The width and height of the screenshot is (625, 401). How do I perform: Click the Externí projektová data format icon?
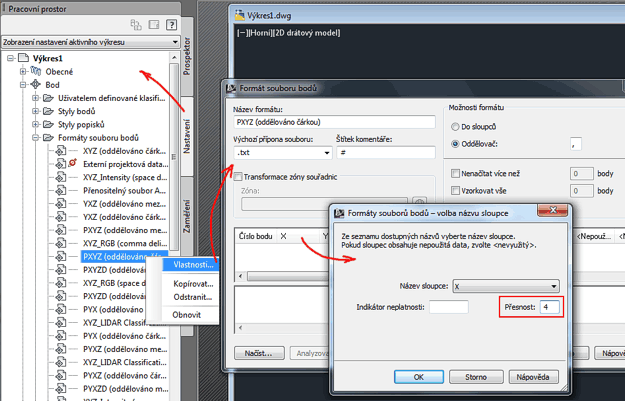62,163
